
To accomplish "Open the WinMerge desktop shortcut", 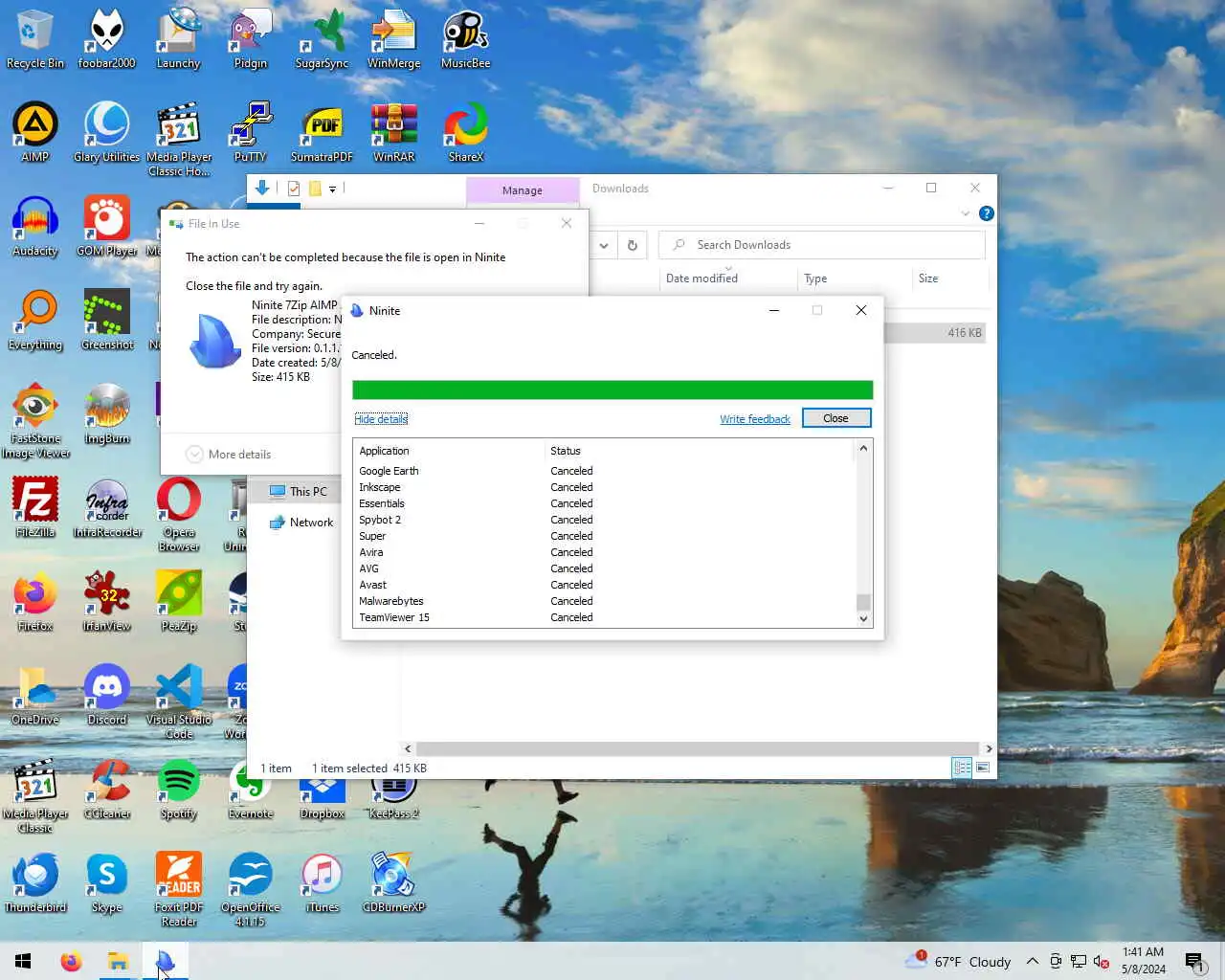I will tap(393, 38).
